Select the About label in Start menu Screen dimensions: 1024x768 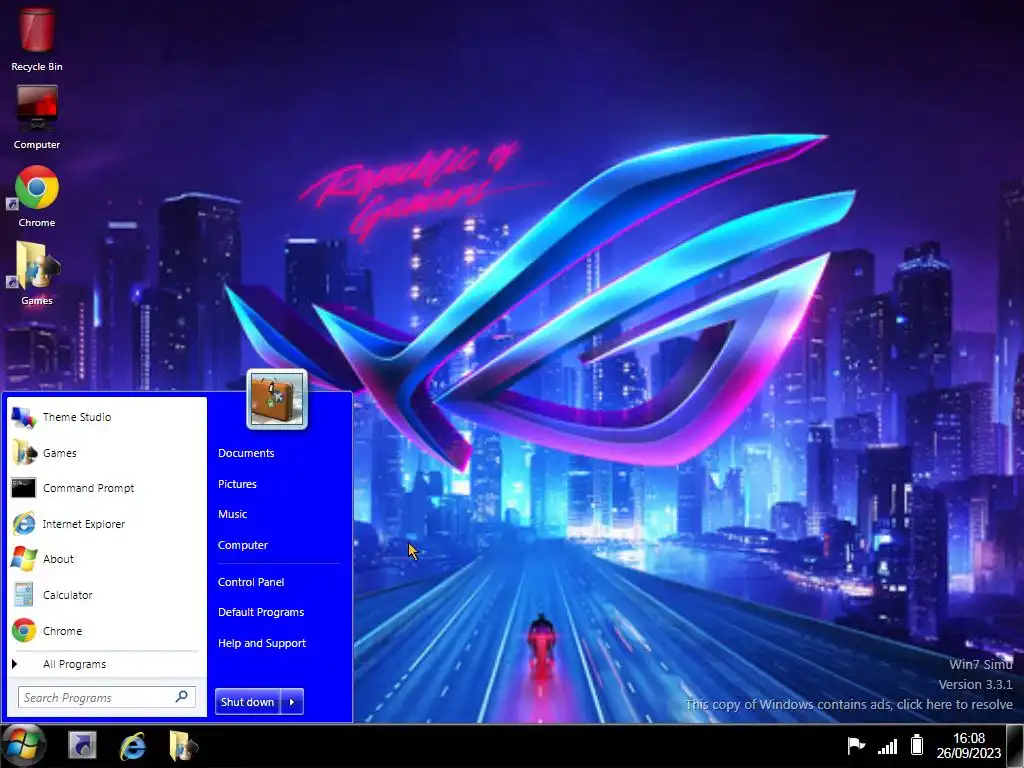pyautogui.click(x=58, y=559)
